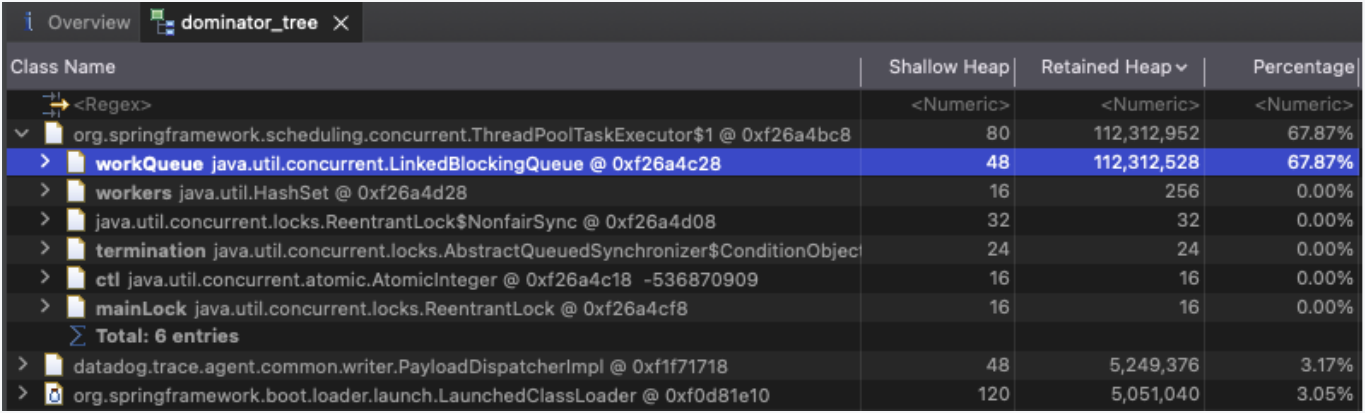The image size is (1365, 413).
Task: Click the LaunchedClassLoader class loader icon
Action: [x=55, y=396]
